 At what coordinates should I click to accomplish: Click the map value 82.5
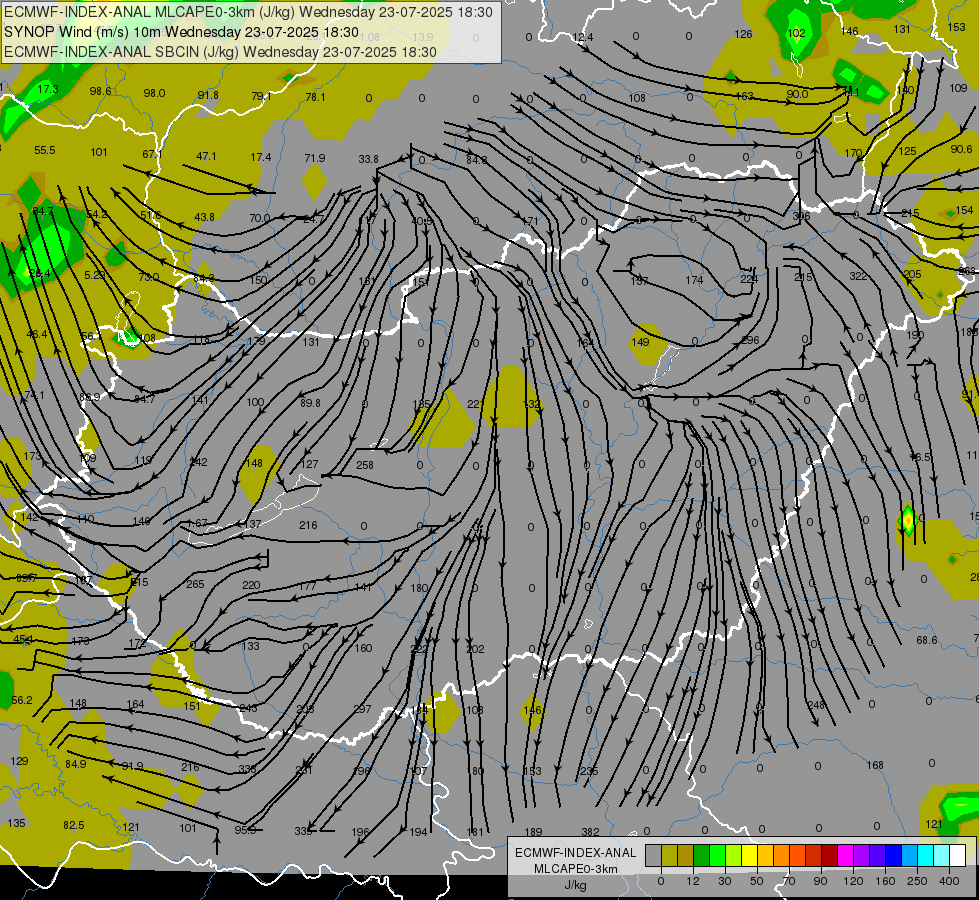pyautogui.click(x=74, y=825)
